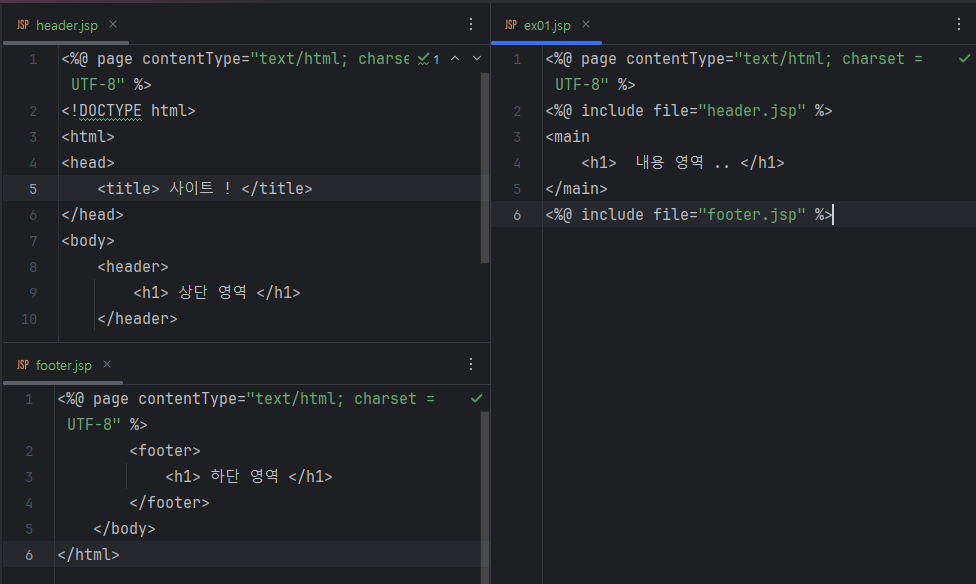Go to next highlighted problem in header.jsp

[477, 59]
